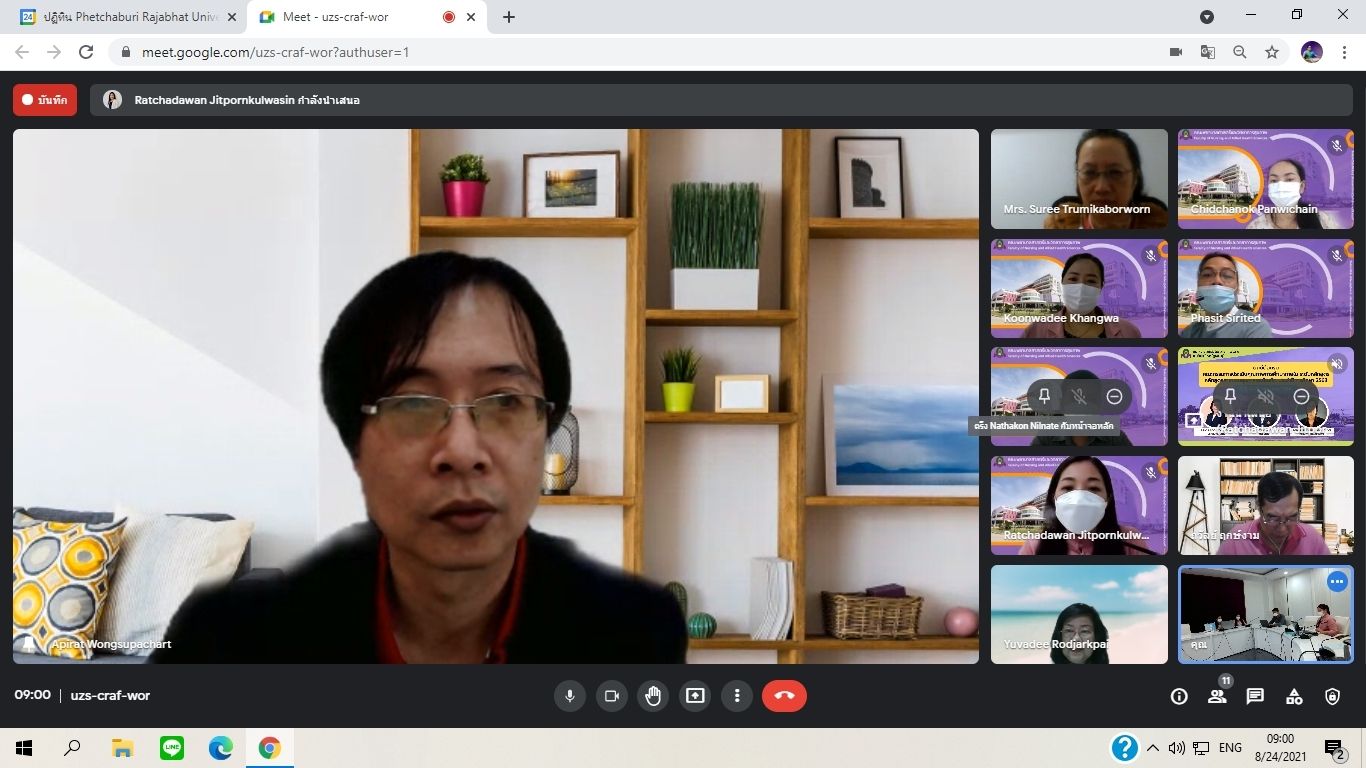Click the Present now screen share icon
This screenshot has width=1366, height=768.
[x=695, y=696]
